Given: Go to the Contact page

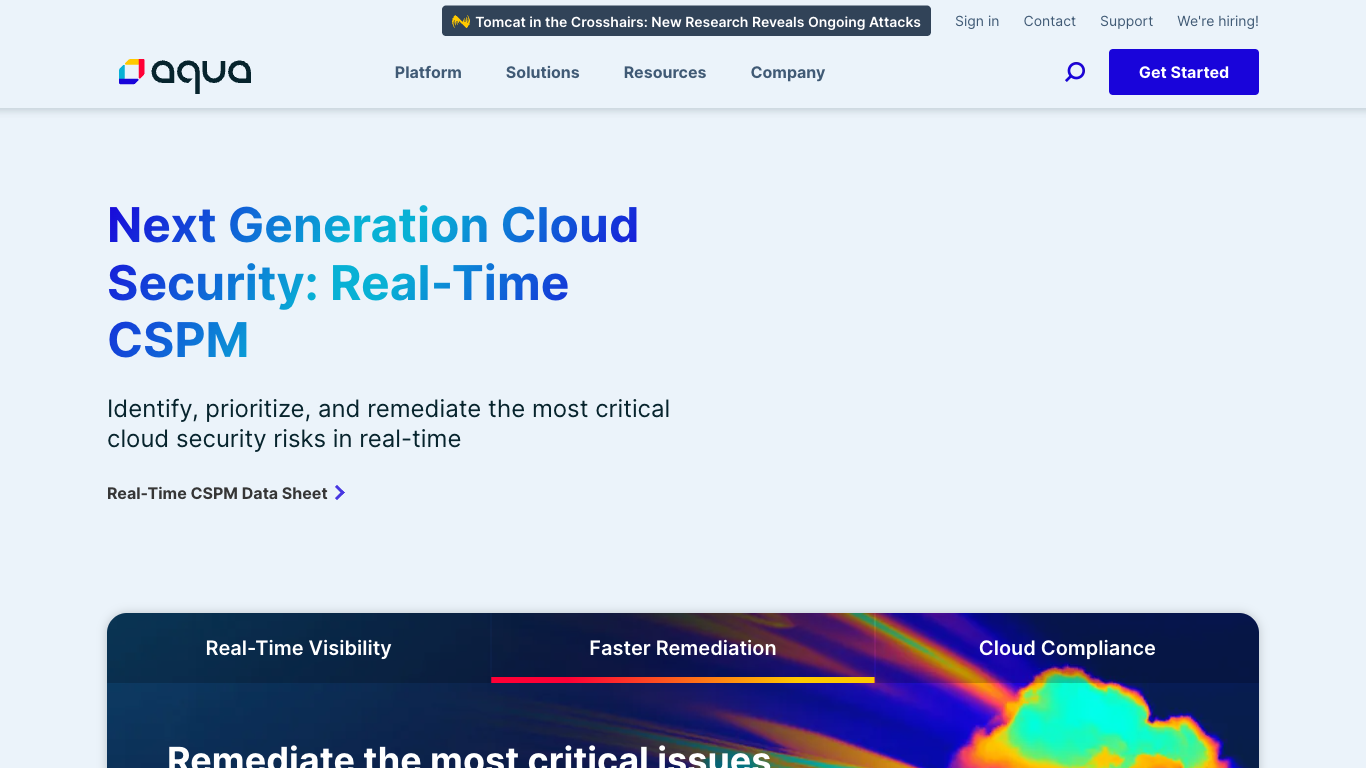Looking at the screenshot, I should coord(1049,21).
